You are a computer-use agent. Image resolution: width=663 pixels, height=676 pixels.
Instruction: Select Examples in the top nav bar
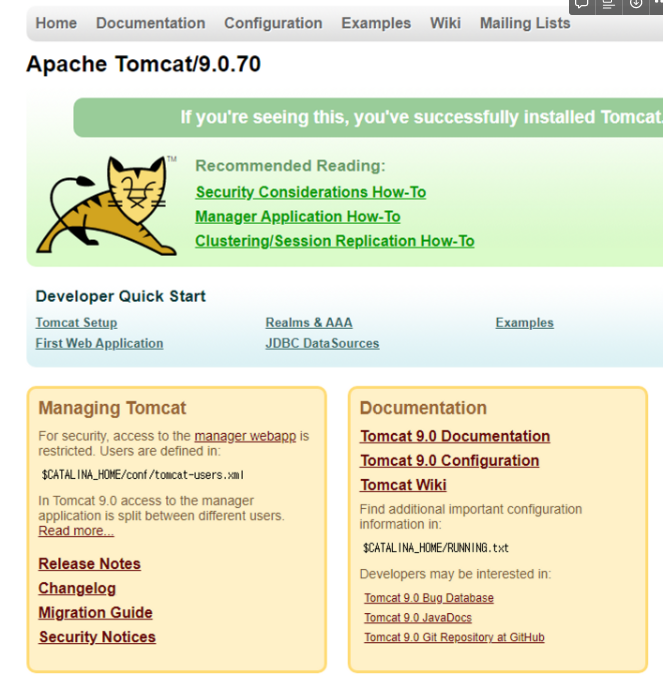376,23
